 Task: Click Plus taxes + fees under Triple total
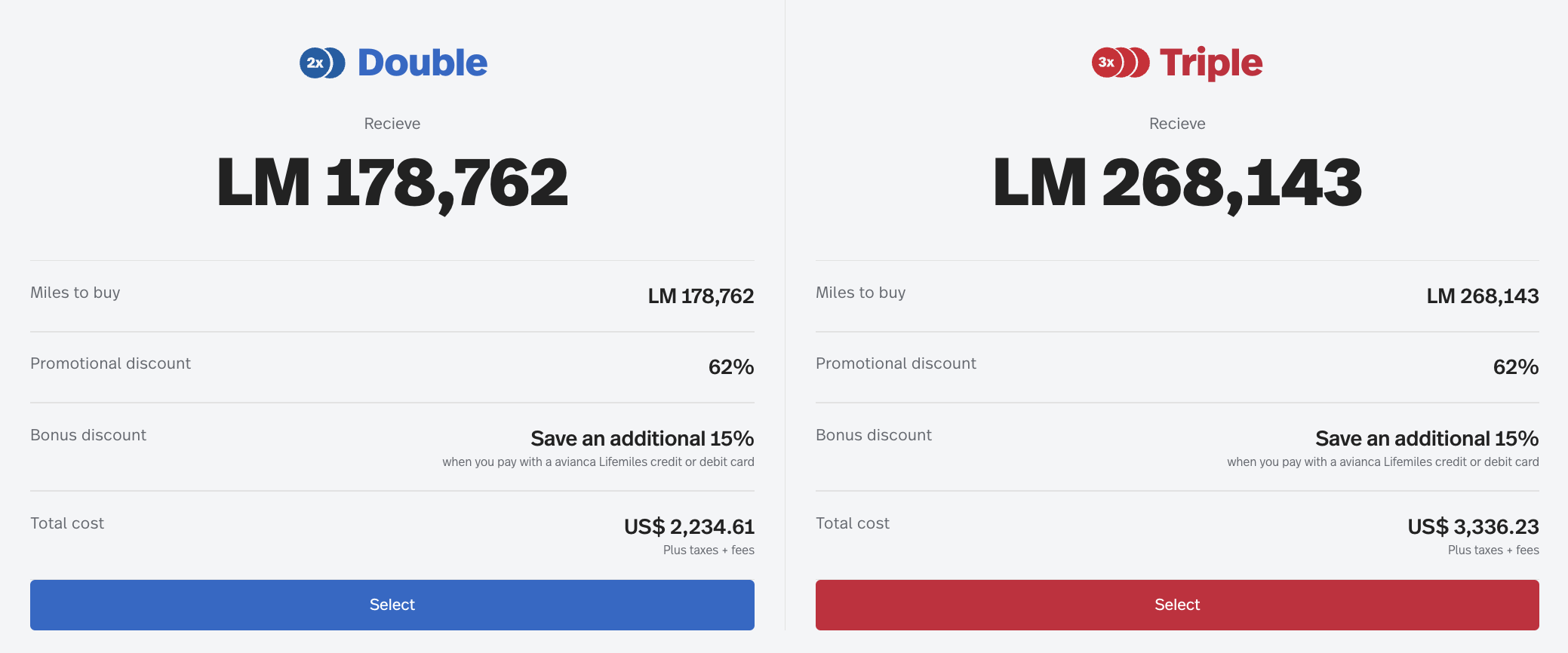click(1493, 550)
